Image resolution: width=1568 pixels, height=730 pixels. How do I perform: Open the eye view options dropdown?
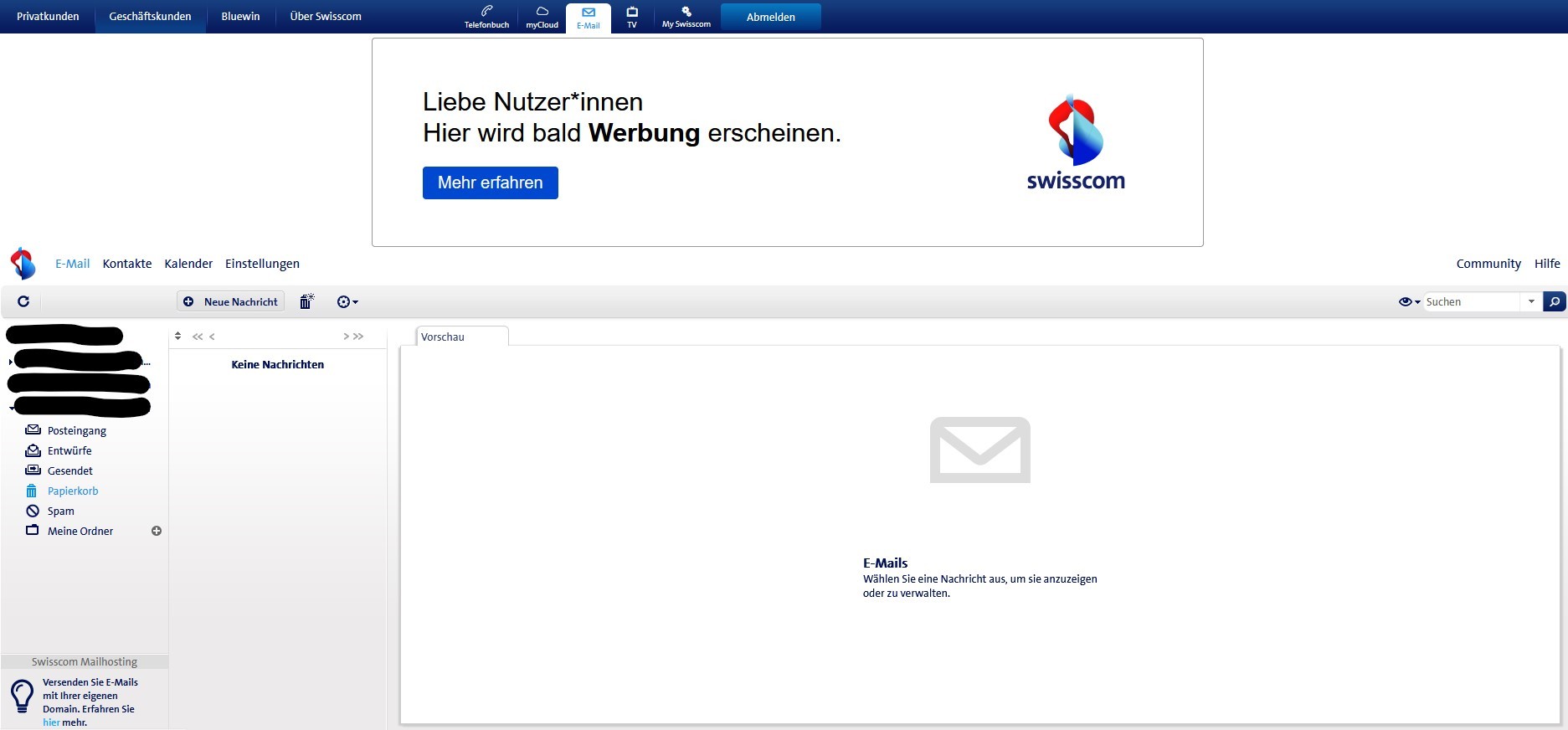[1409, 301]
